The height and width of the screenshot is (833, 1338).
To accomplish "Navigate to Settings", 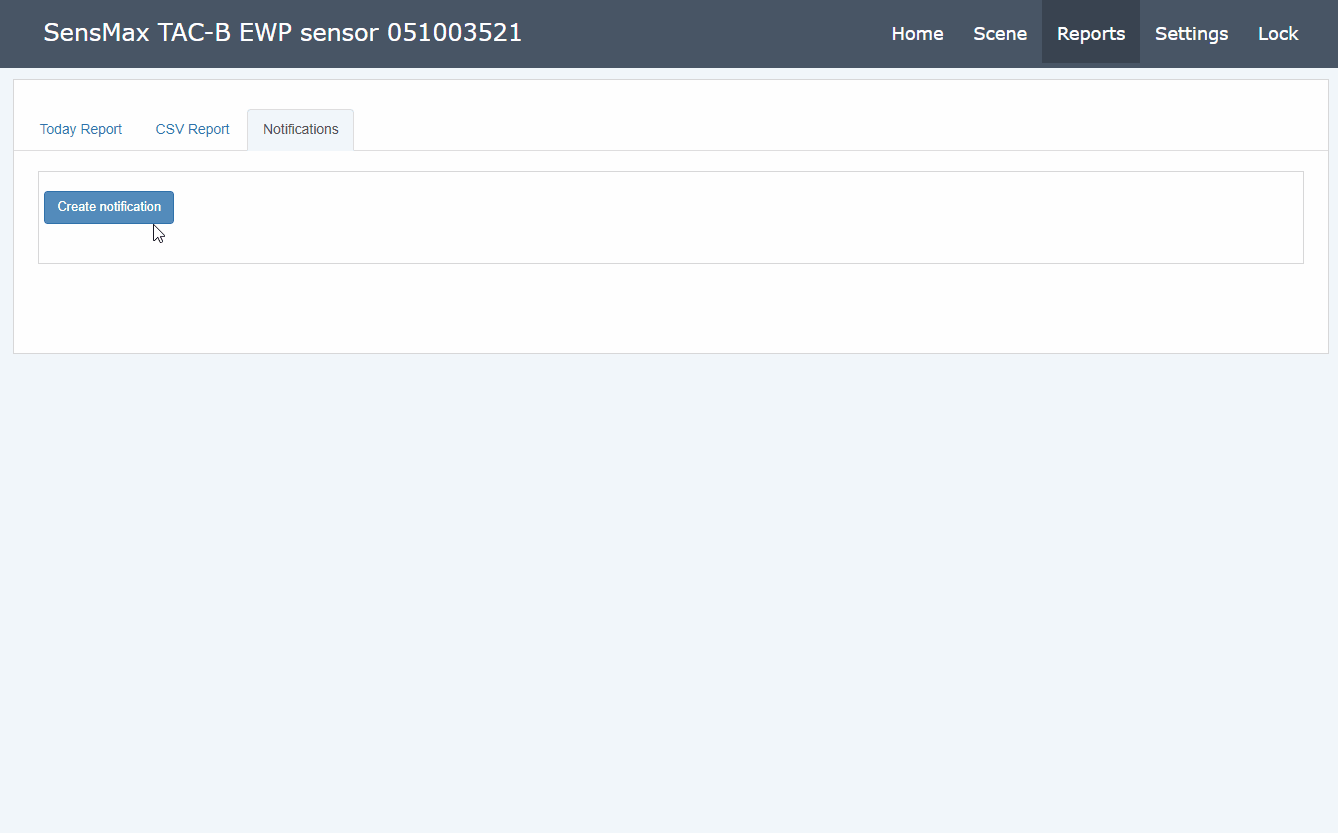I will tap(1191, 33).
